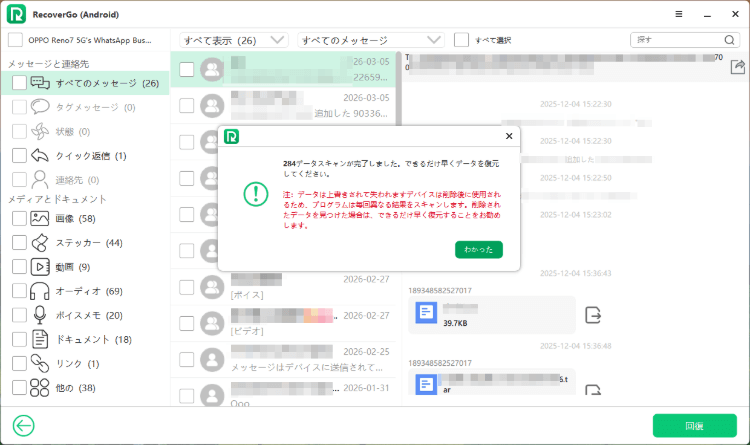This screenshot has width=750, height=445.
Task: Open the すべてのメッセージ filter dropdown
Action: [371, 40]
